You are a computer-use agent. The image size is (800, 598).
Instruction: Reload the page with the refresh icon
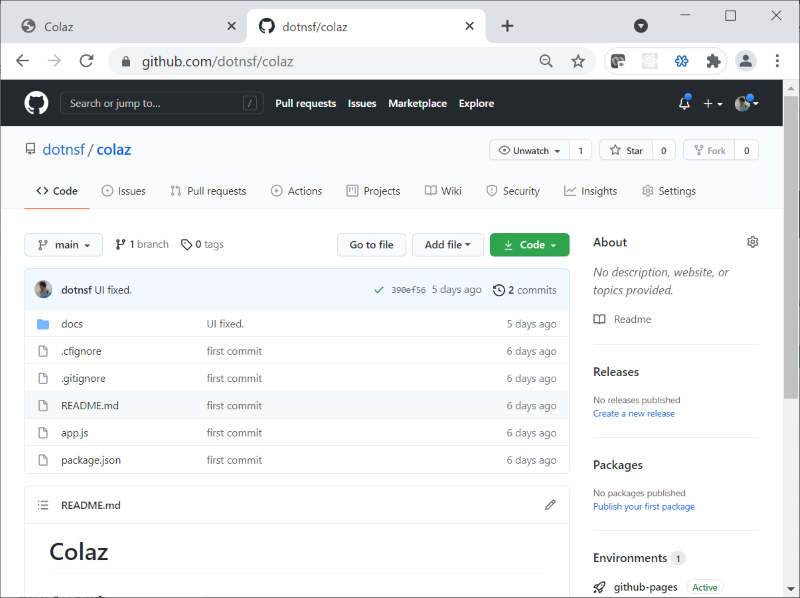coord(86,61)
